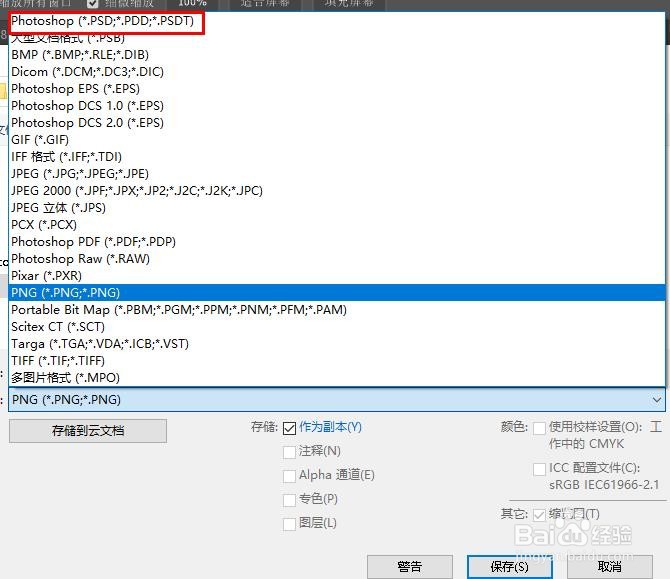Choose JPEG 2000 format entry

pyautogui.click(x=337, y=191)
